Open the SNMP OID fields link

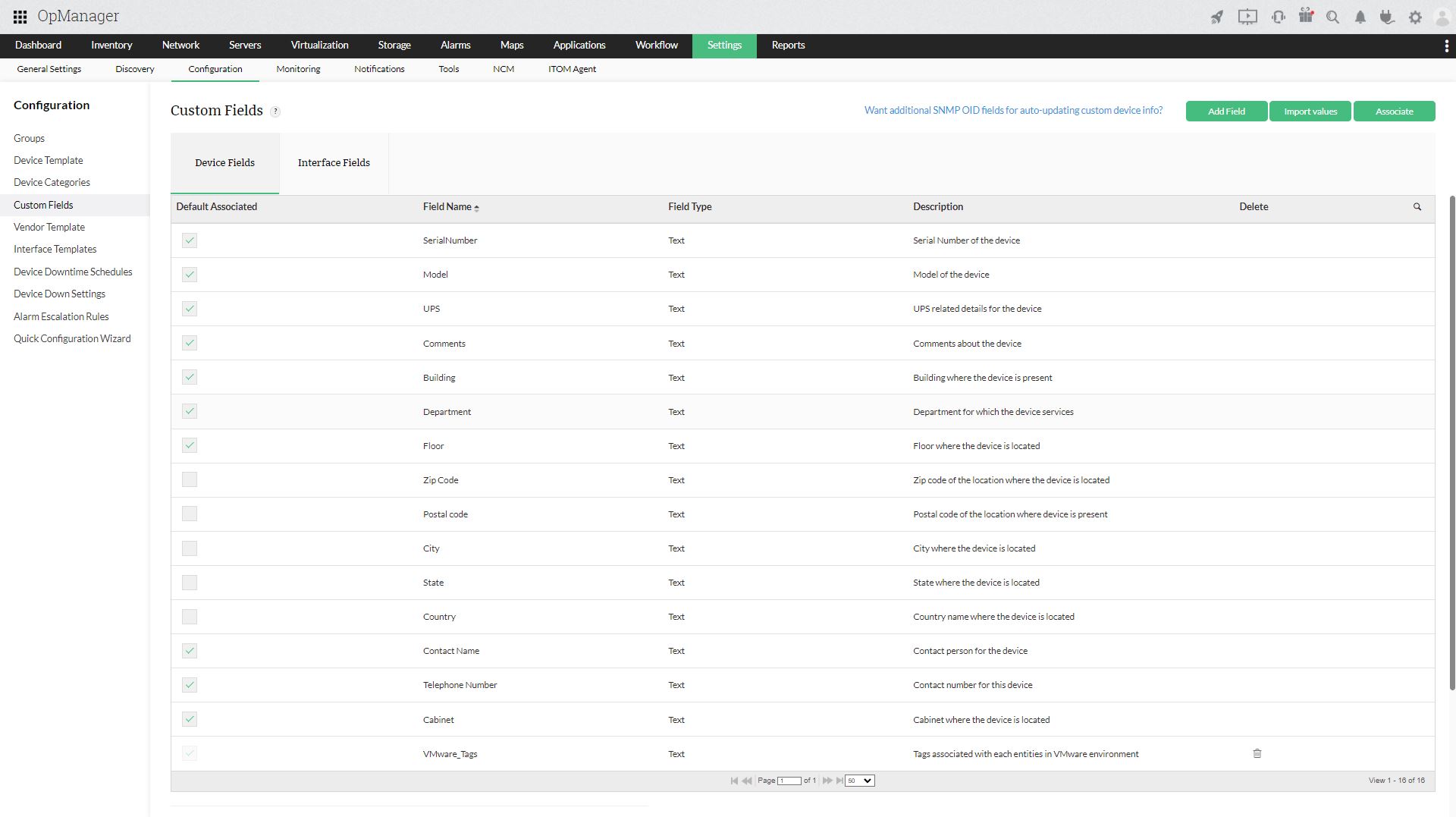point(1013,110)
